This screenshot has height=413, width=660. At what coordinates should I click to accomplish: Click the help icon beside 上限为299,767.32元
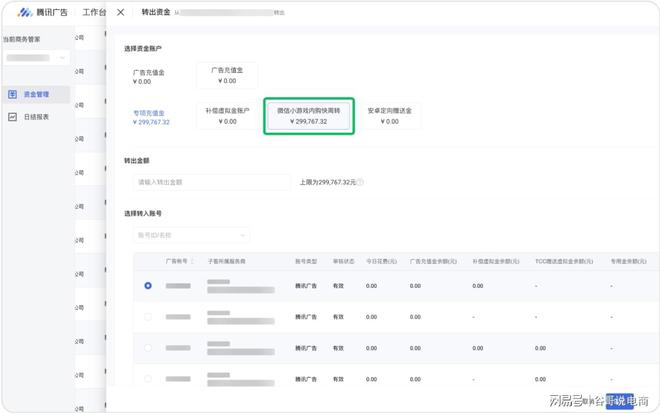(x=360, y=182)
